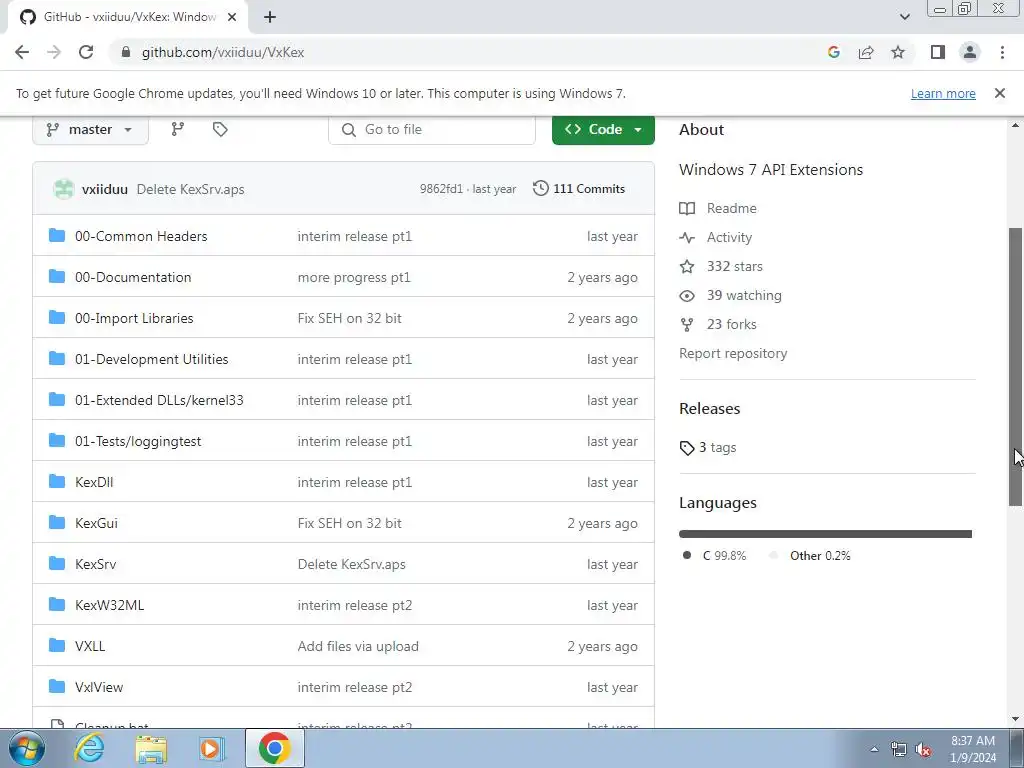Open the Windows Start button
The image size is (1024, 768).
pyautogui.click(x=25, y=748)
